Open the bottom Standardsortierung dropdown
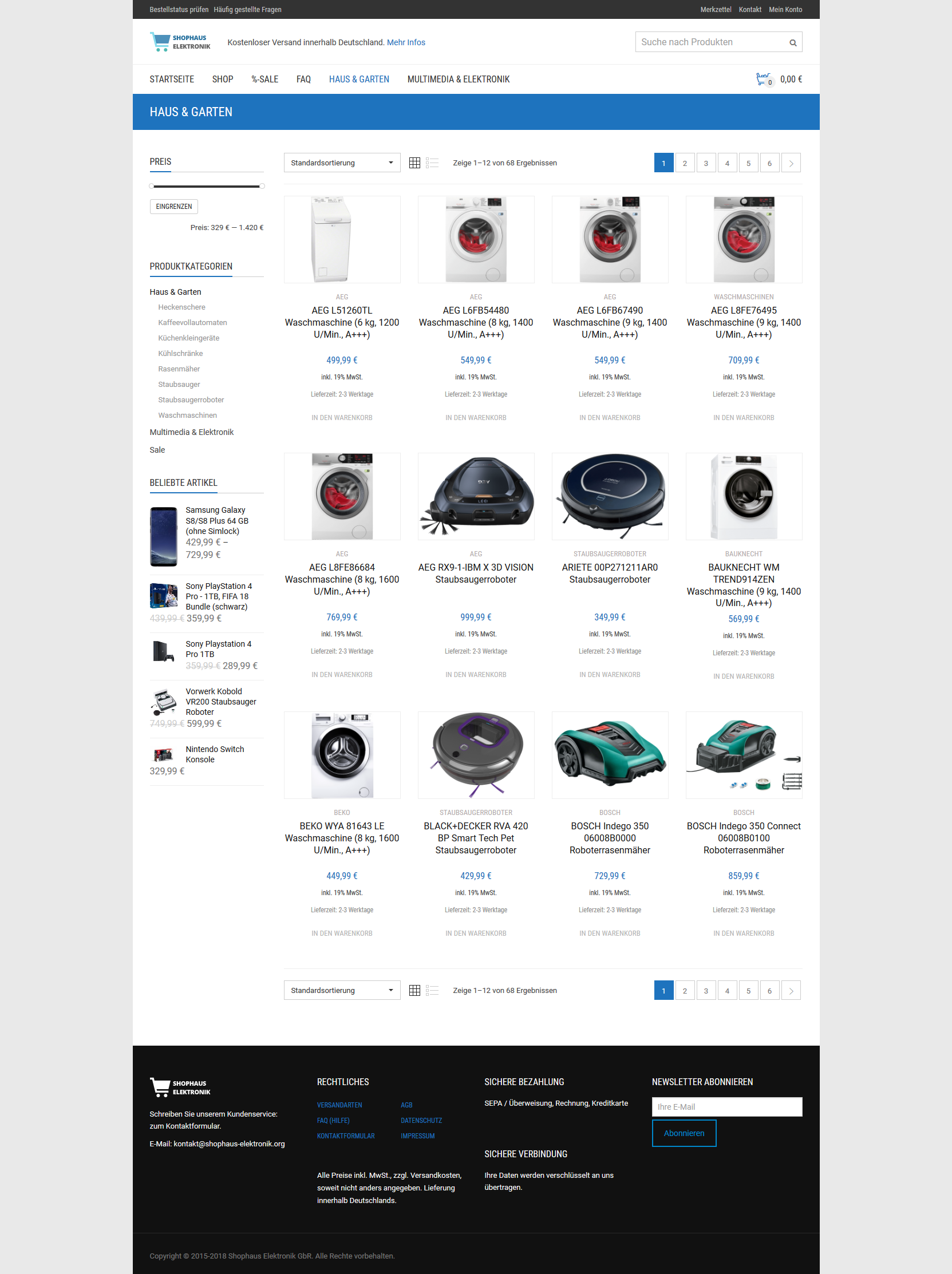The image size is (952, 1274). 342,990
